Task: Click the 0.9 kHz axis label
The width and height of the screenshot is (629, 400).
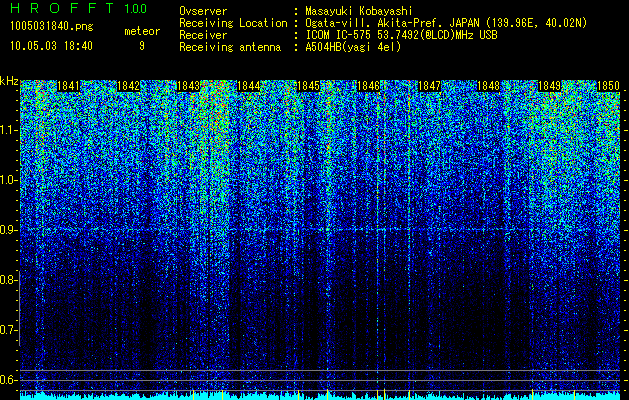Action: 8,230
